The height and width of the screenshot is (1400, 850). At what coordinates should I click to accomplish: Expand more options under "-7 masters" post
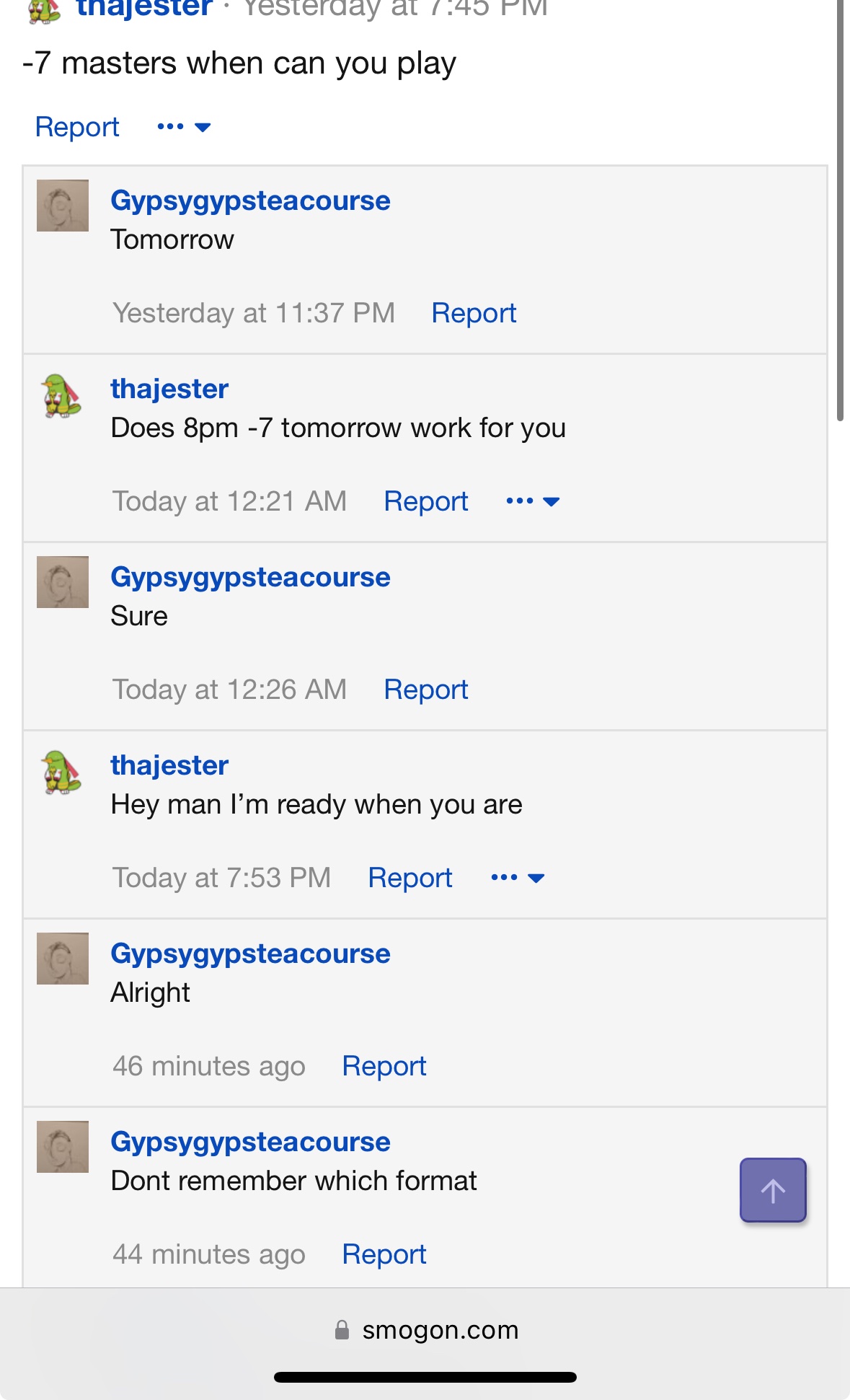coord(184,127)
